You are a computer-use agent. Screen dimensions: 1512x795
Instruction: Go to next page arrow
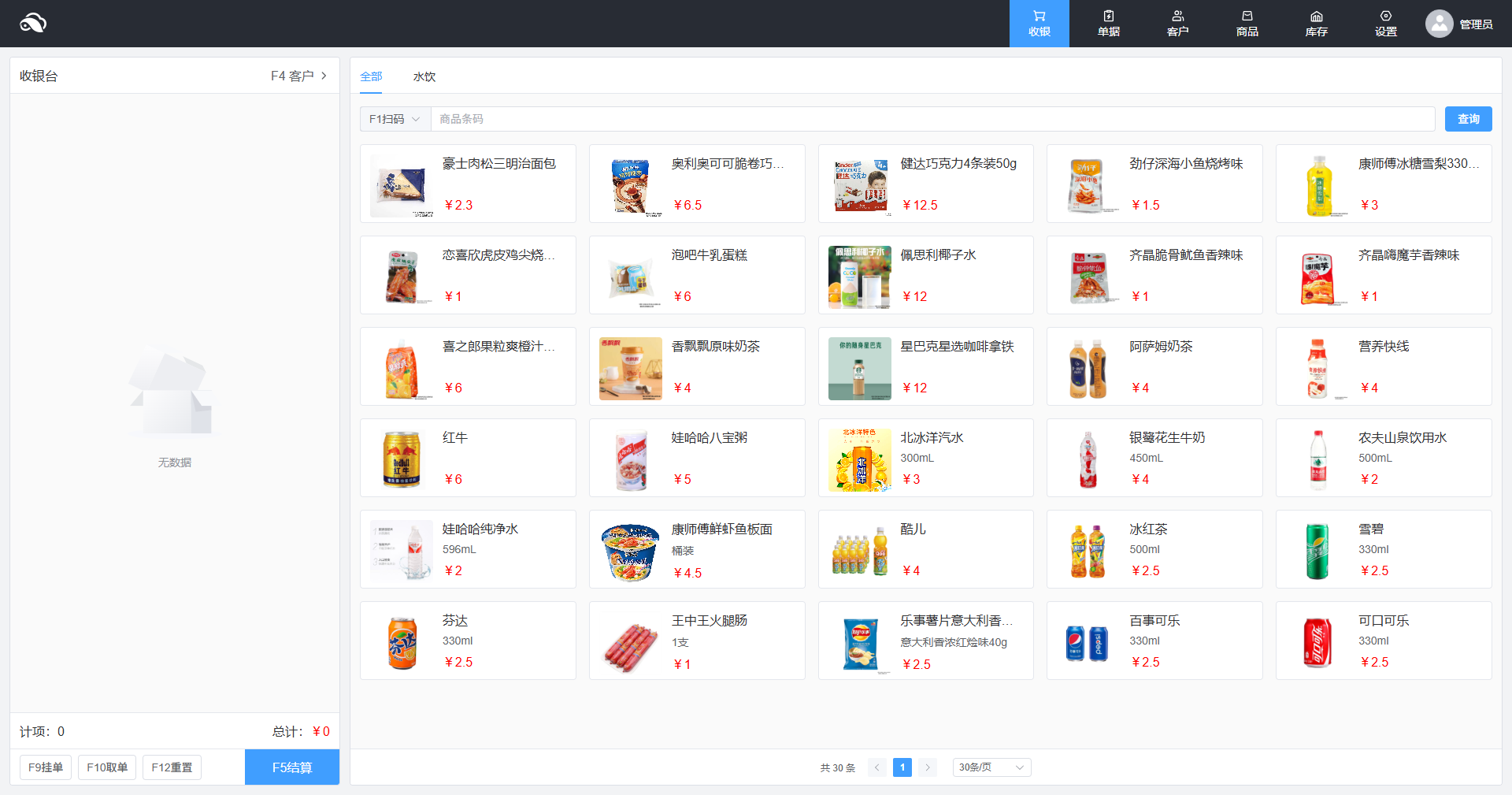pos(928,767)
